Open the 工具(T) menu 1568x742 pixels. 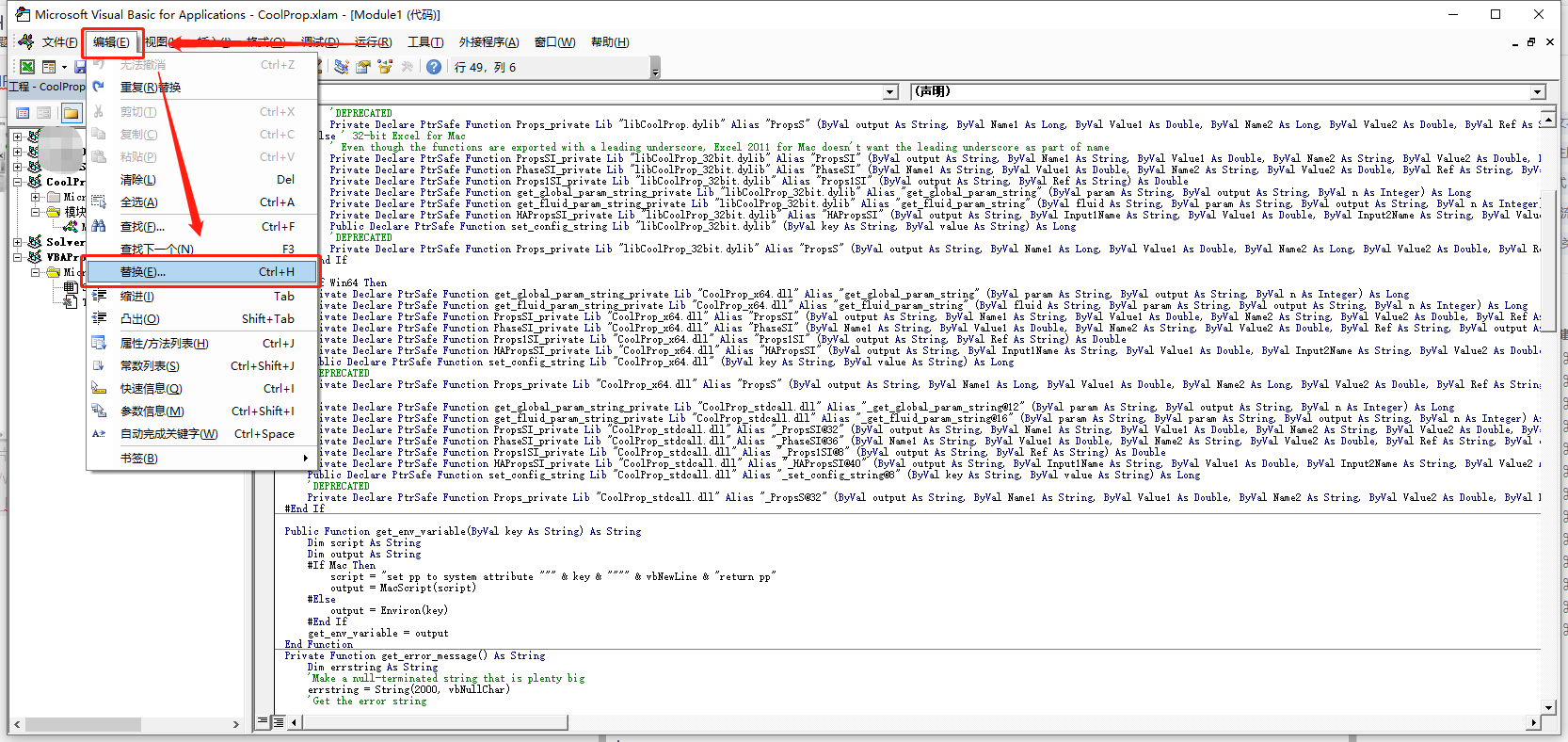[425, 42]
